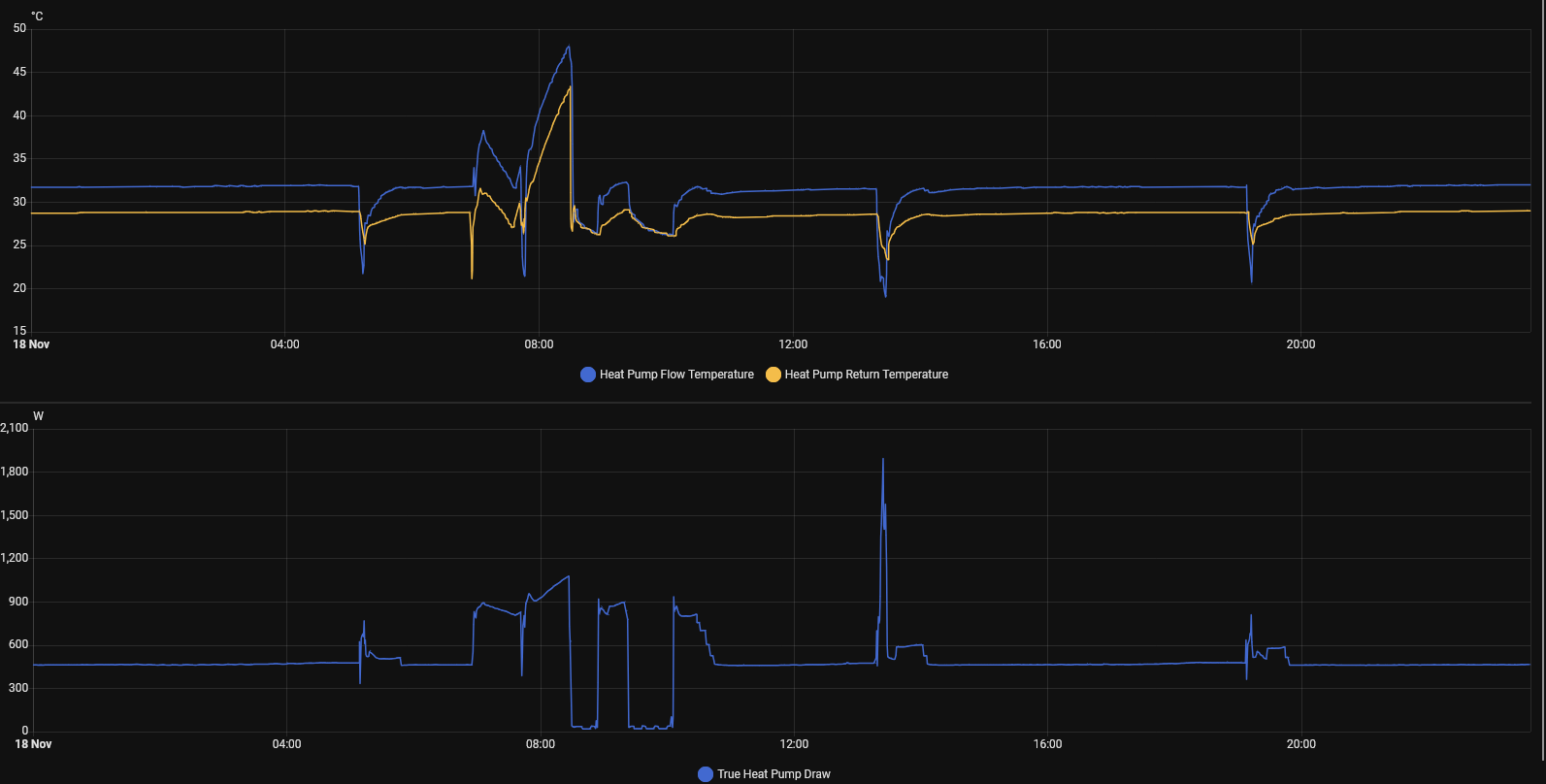This screenshot has height=784, width=1546.
Task: Click the 2,100 label on the power axis
Action: coord(15,428)
